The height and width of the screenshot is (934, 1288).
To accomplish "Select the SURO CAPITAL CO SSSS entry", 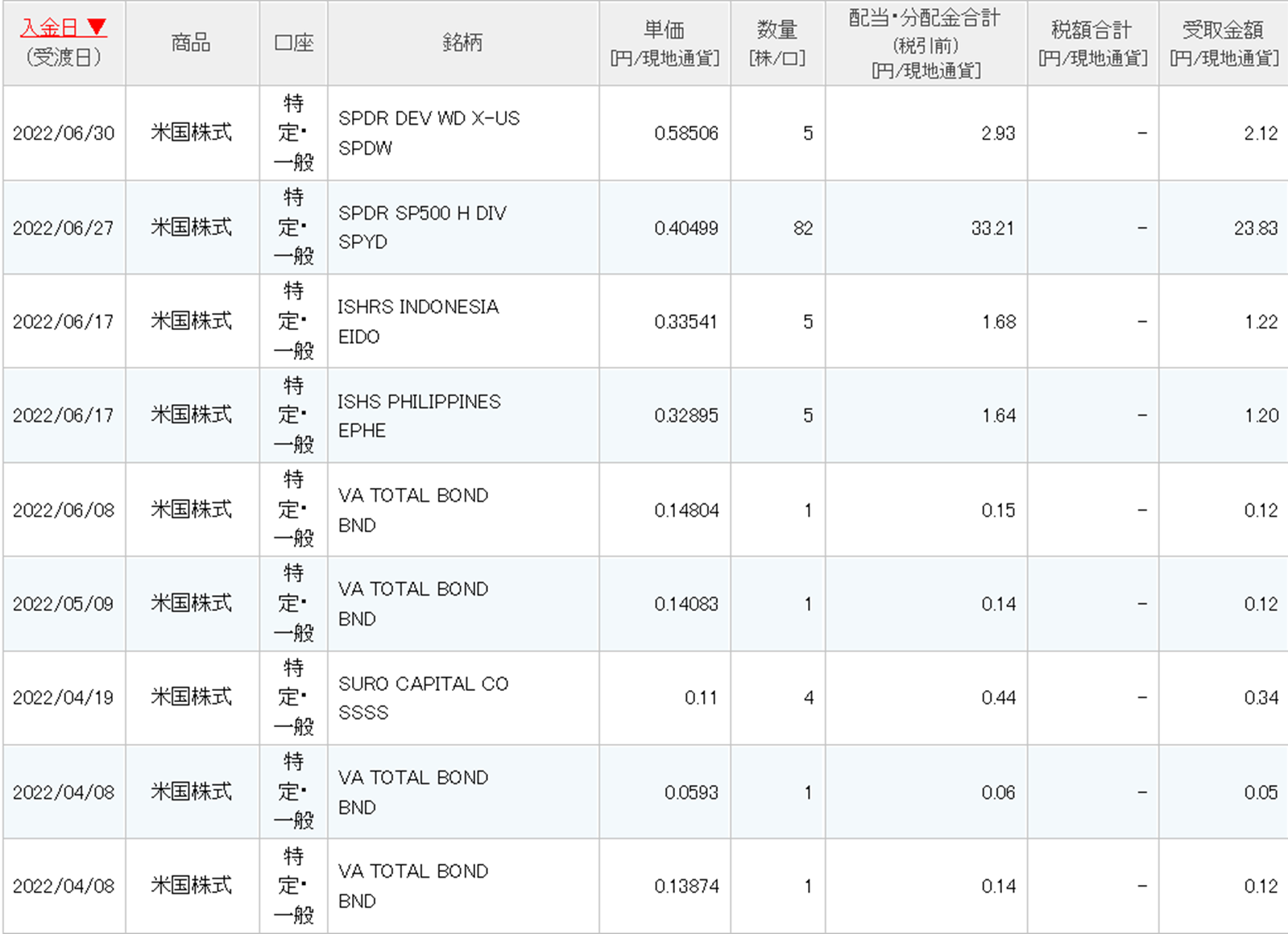I will click(423, 697).
